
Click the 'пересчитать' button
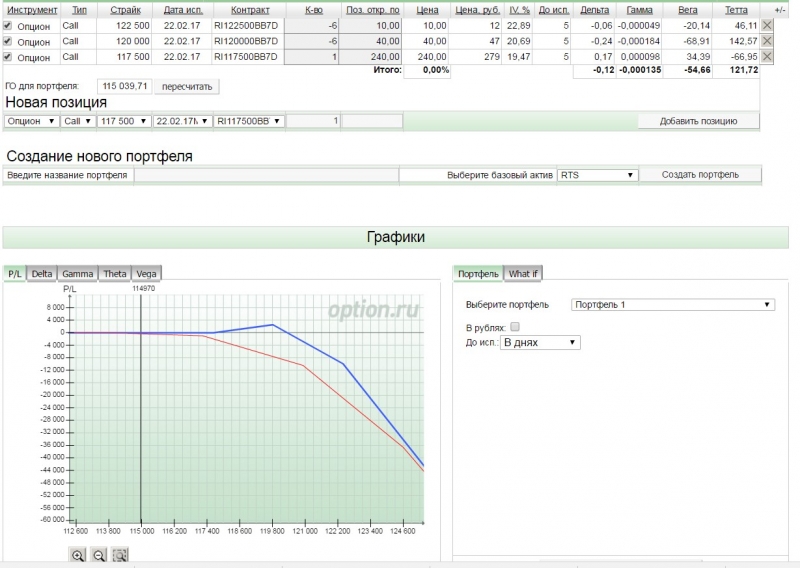[x=187, y=87]
